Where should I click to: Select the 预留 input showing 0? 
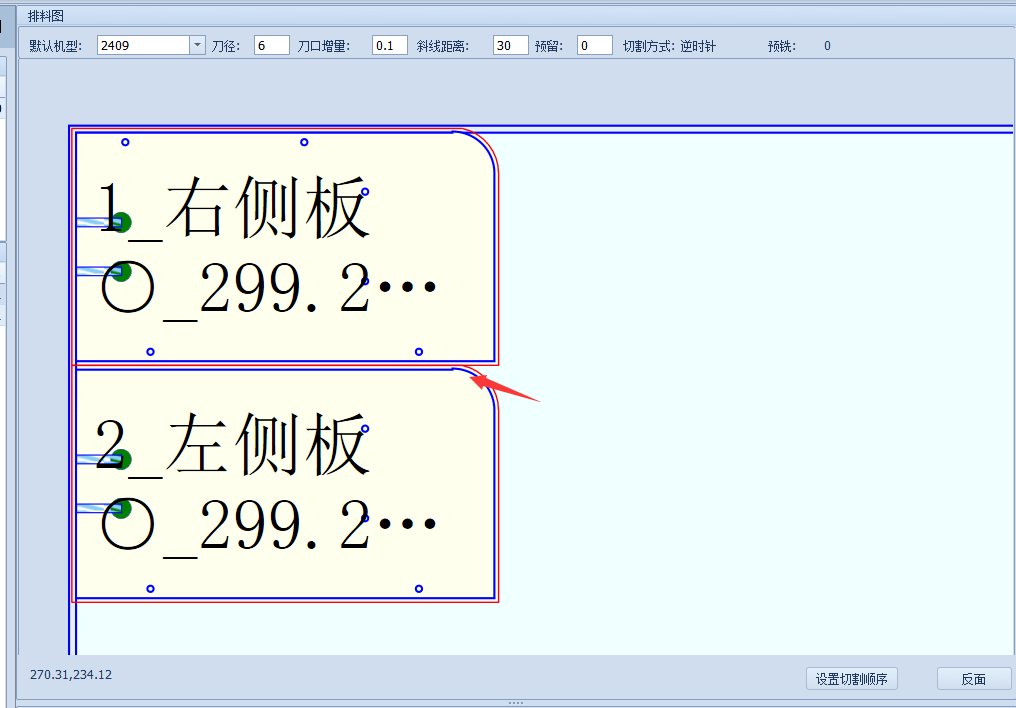pyautogui.click(x=593, y=44)
